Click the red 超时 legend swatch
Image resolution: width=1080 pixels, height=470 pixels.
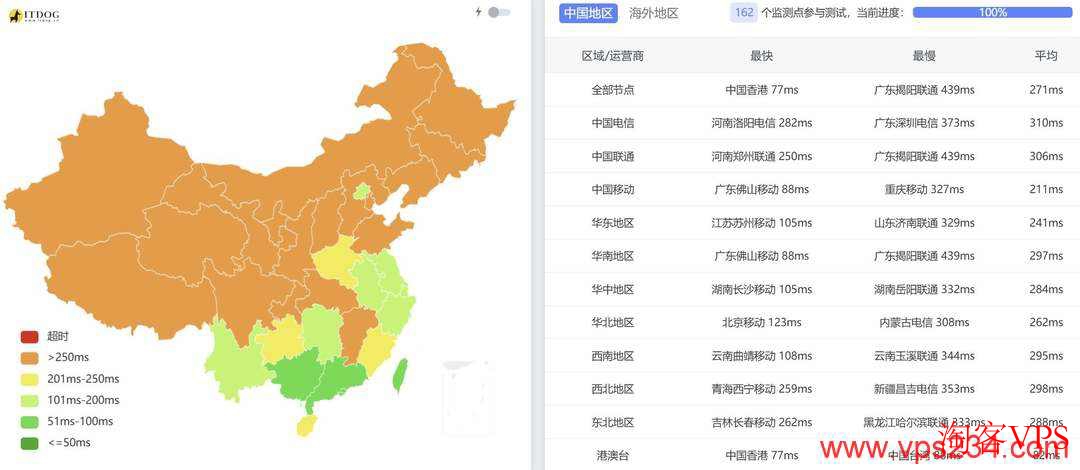pos(29,336)
